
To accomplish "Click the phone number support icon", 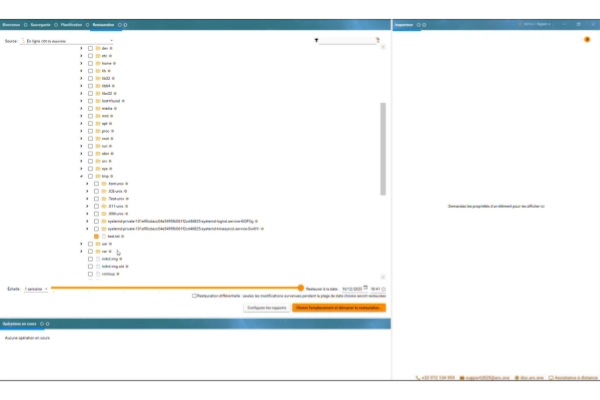I will pyautogui.click(x=417, y=378).
